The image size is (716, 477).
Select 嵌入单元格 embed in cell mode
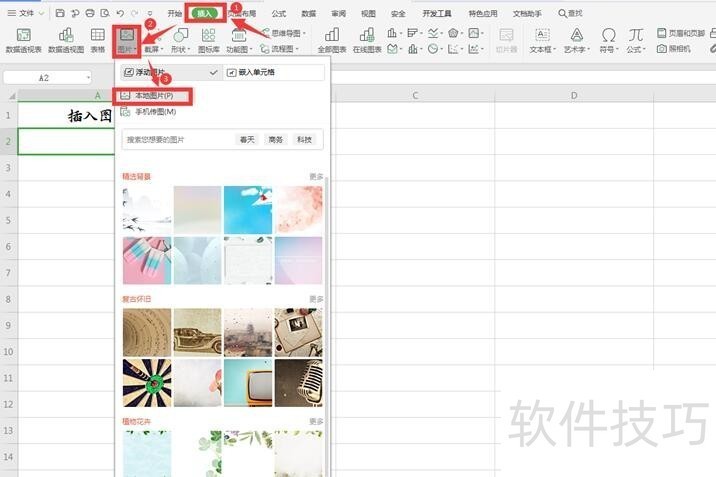click(274, 72)
